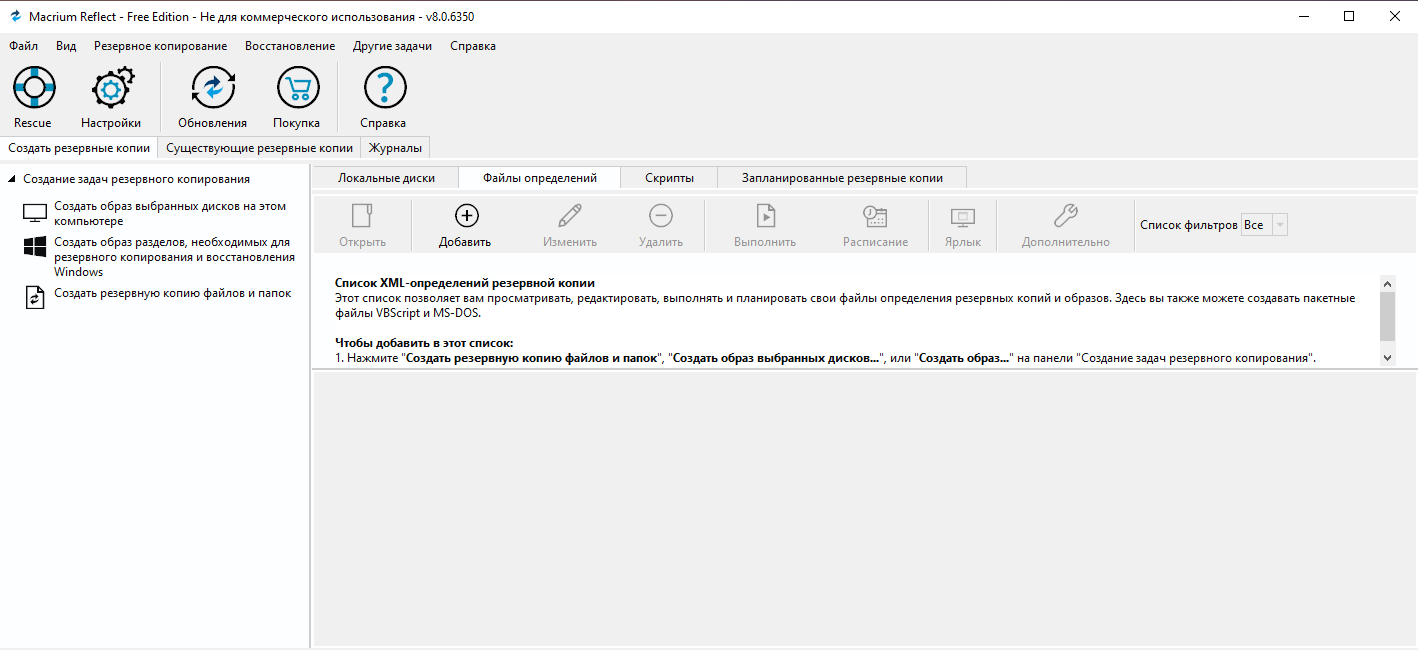Image resolution: width=1418 pixels, height=650 pixels.
Task: Switch to Скрипты tab
Action: point(669,178)
